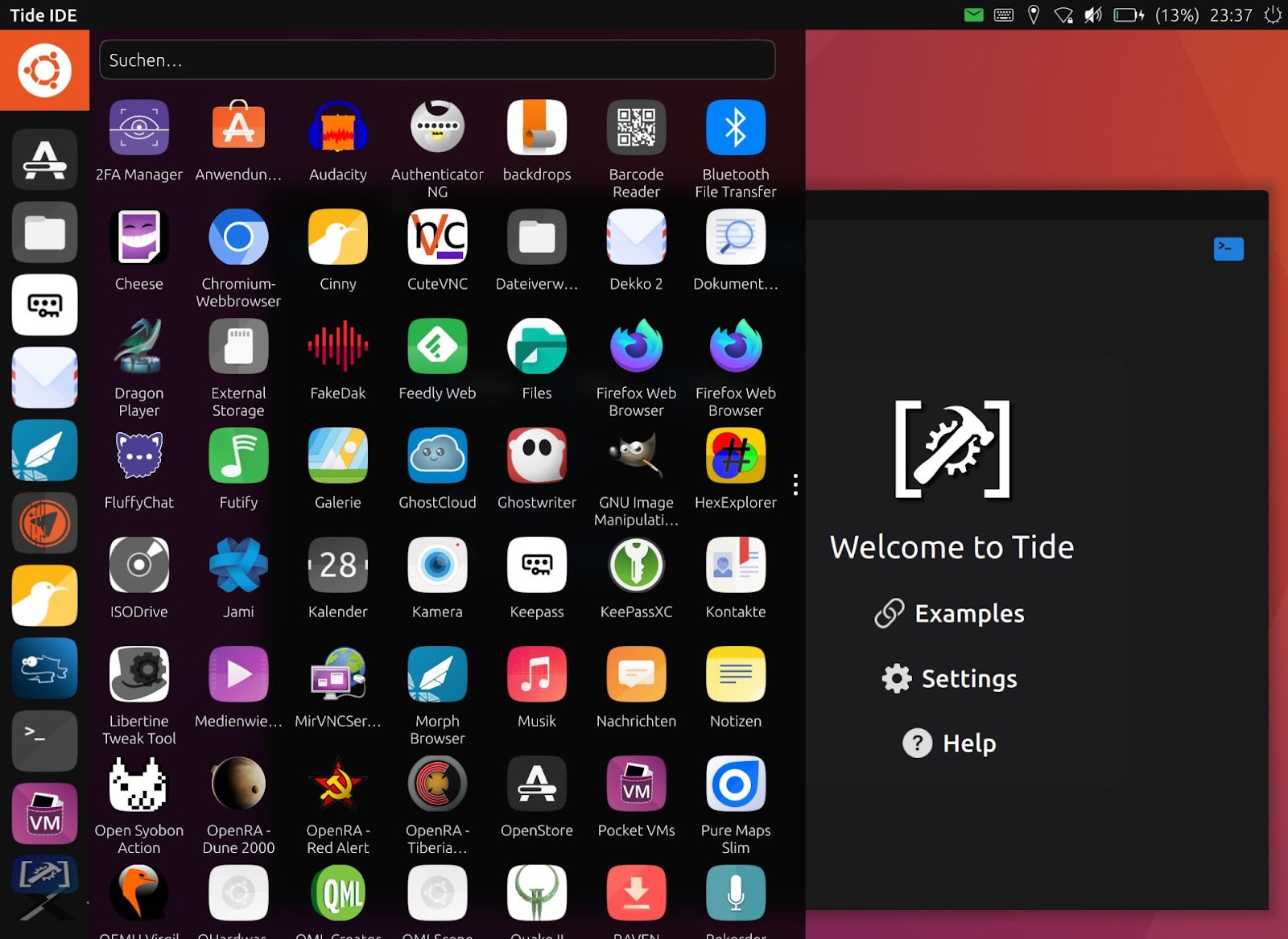The image size is (1288, 939).
Task: Open Pocket VMs from the launcher dock
Action: tap(44, 813)
